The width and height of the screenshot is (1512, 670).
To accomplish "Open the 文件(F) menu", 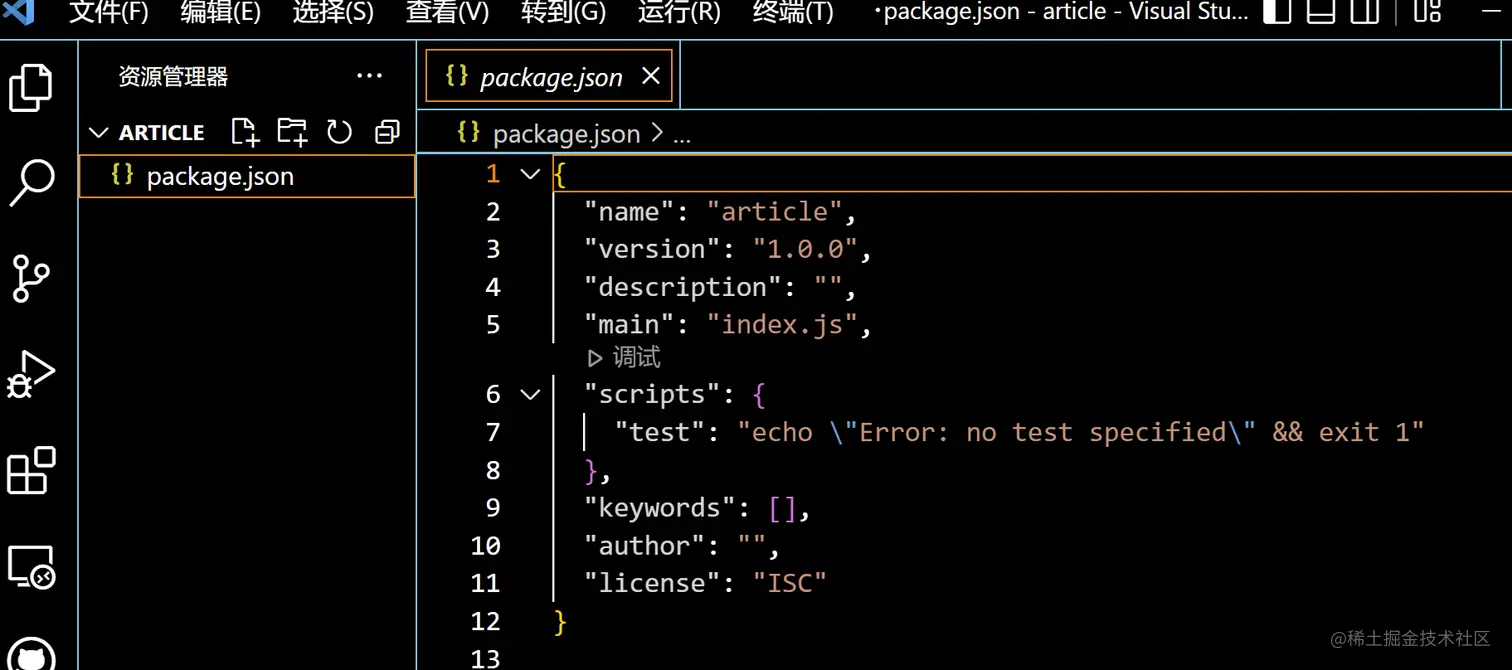I will [108, 13].
